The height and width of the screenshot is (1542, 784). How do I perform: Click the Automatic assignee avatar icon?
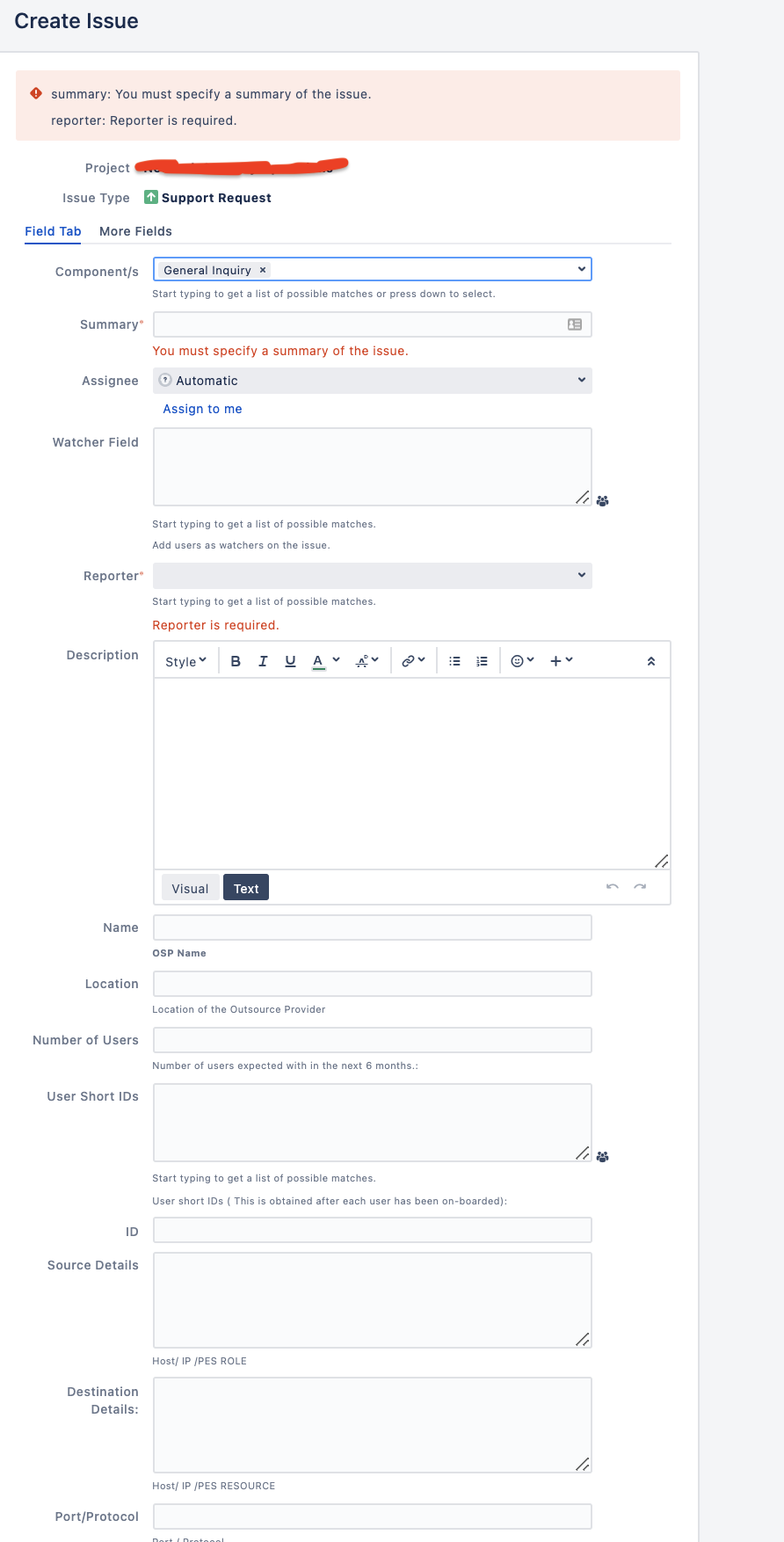click(x=165, y=380)
